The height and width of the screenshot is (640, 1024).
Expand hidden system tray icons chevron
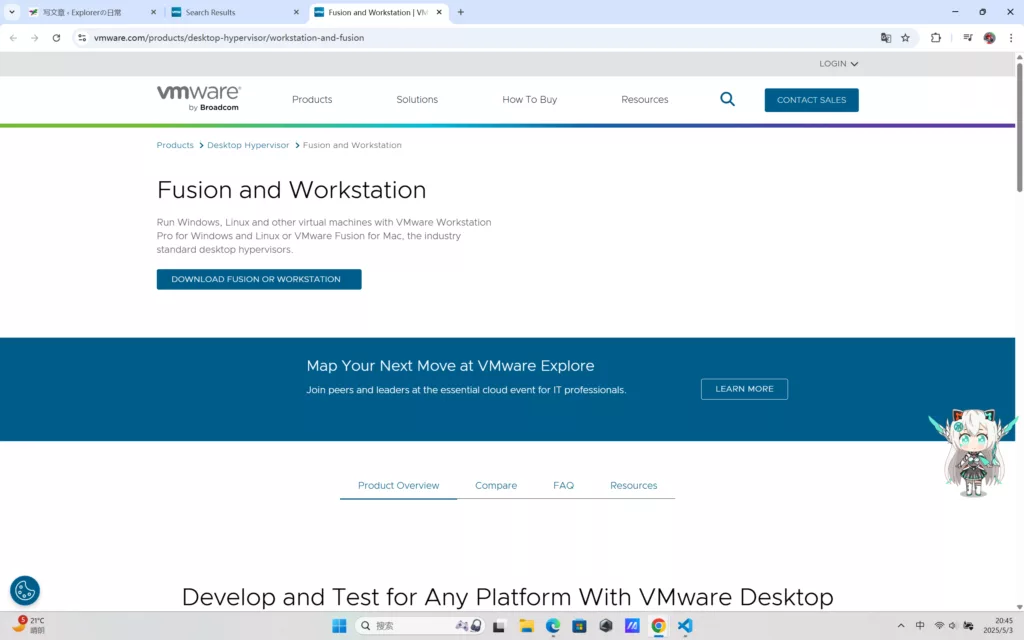point(901,626)
